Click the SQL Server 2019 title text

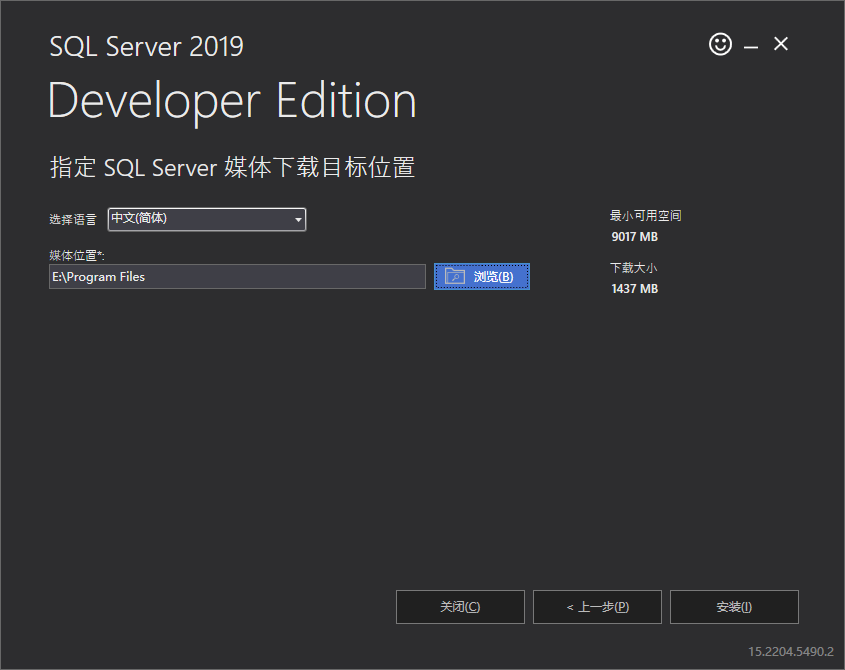147,46
